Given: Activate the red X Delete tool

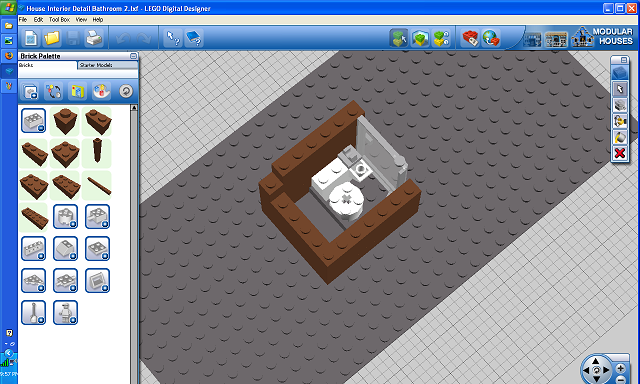Looking at the screenshot, I should pyautogui.click(x=620, y=153).
